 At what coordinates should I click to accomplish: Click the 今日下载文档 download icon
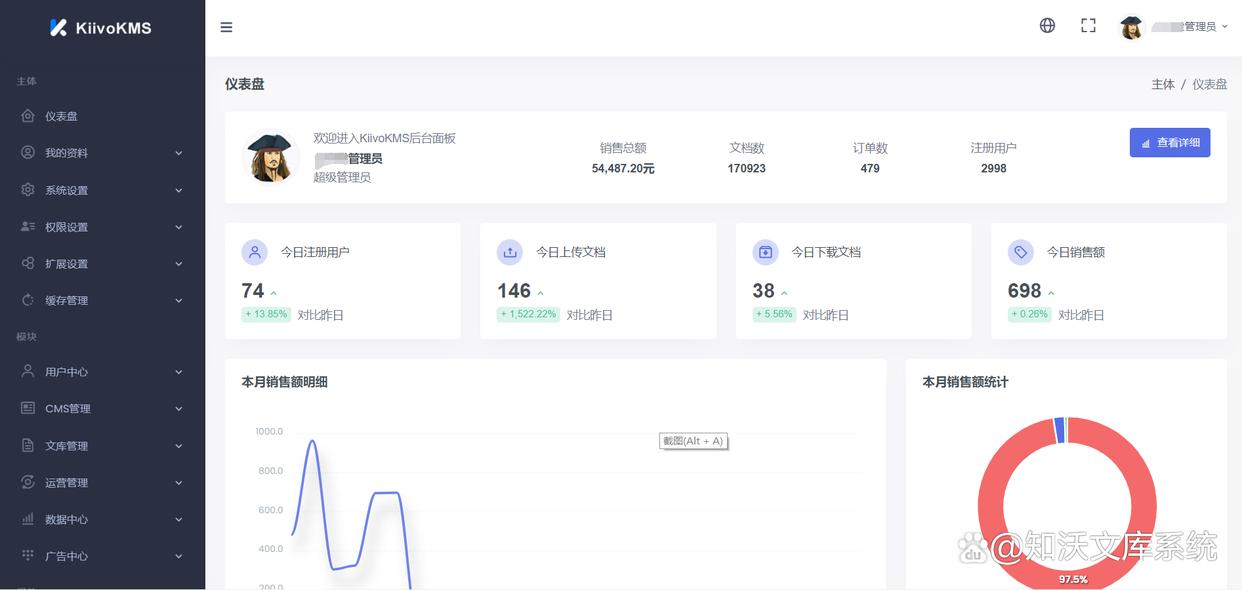(765, 251)
